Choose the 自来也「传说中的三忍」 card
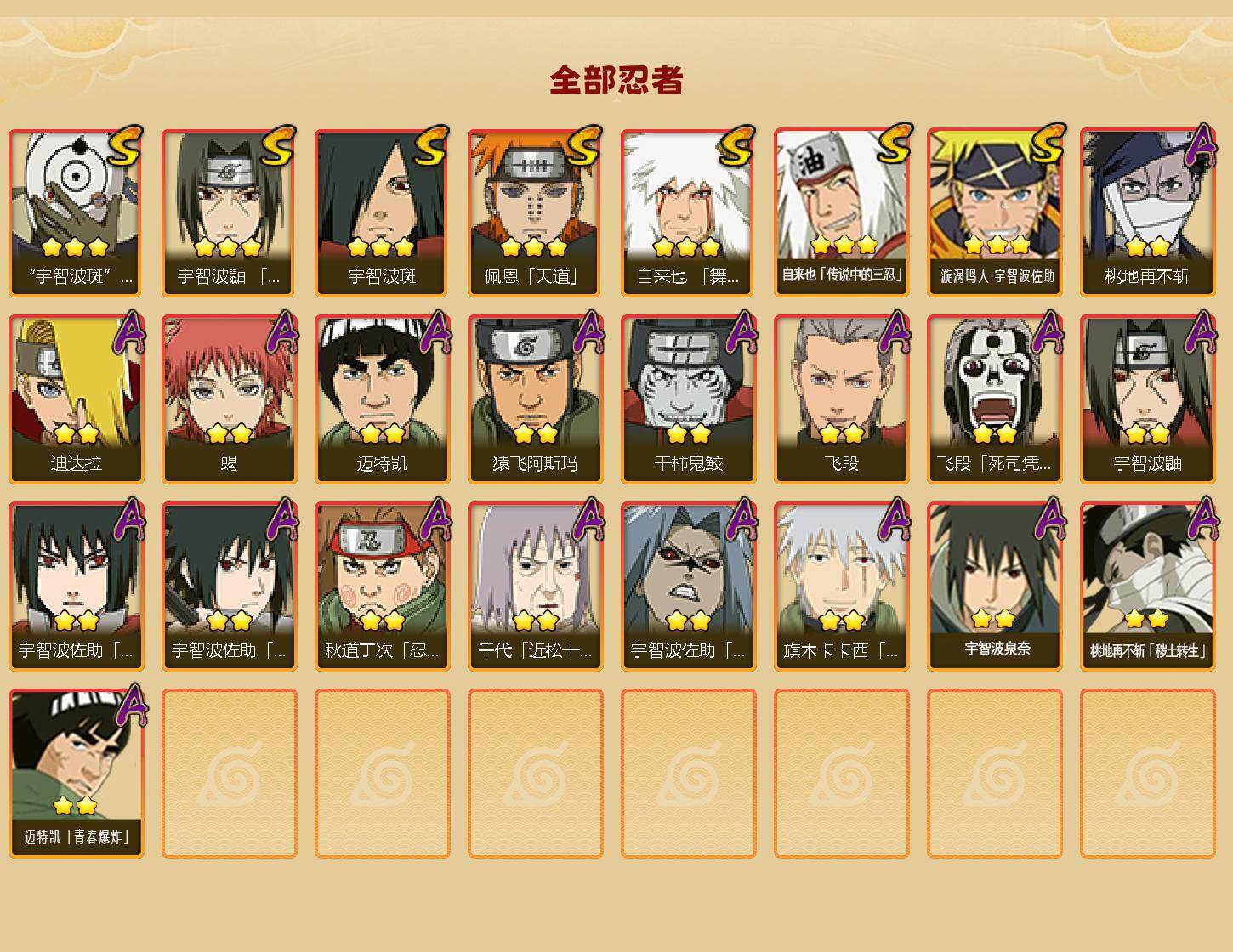Image resolution: width=1233 pixels, height=952 pixels. (841, 212)
